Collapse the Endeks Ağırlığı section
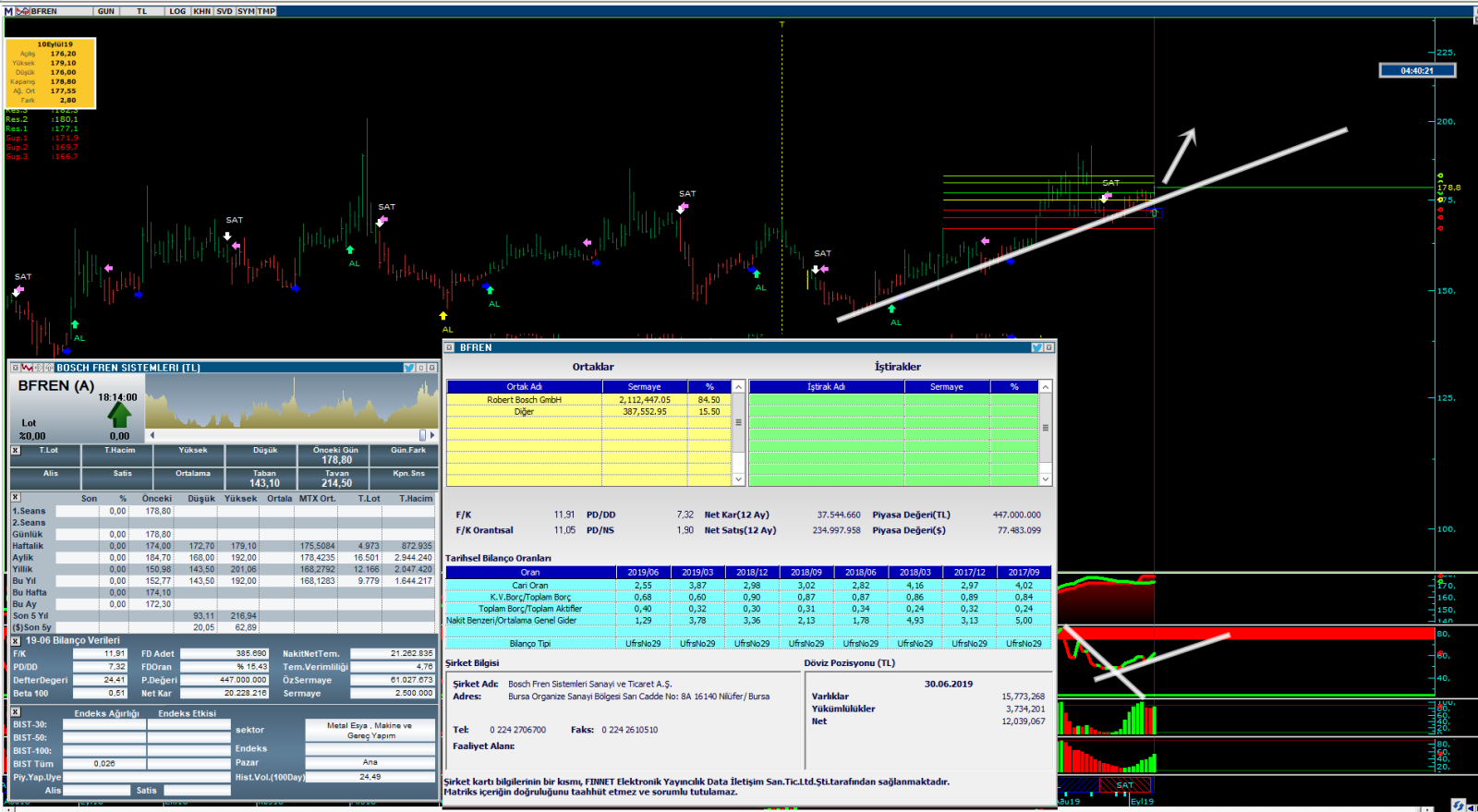 pos(16,712)
